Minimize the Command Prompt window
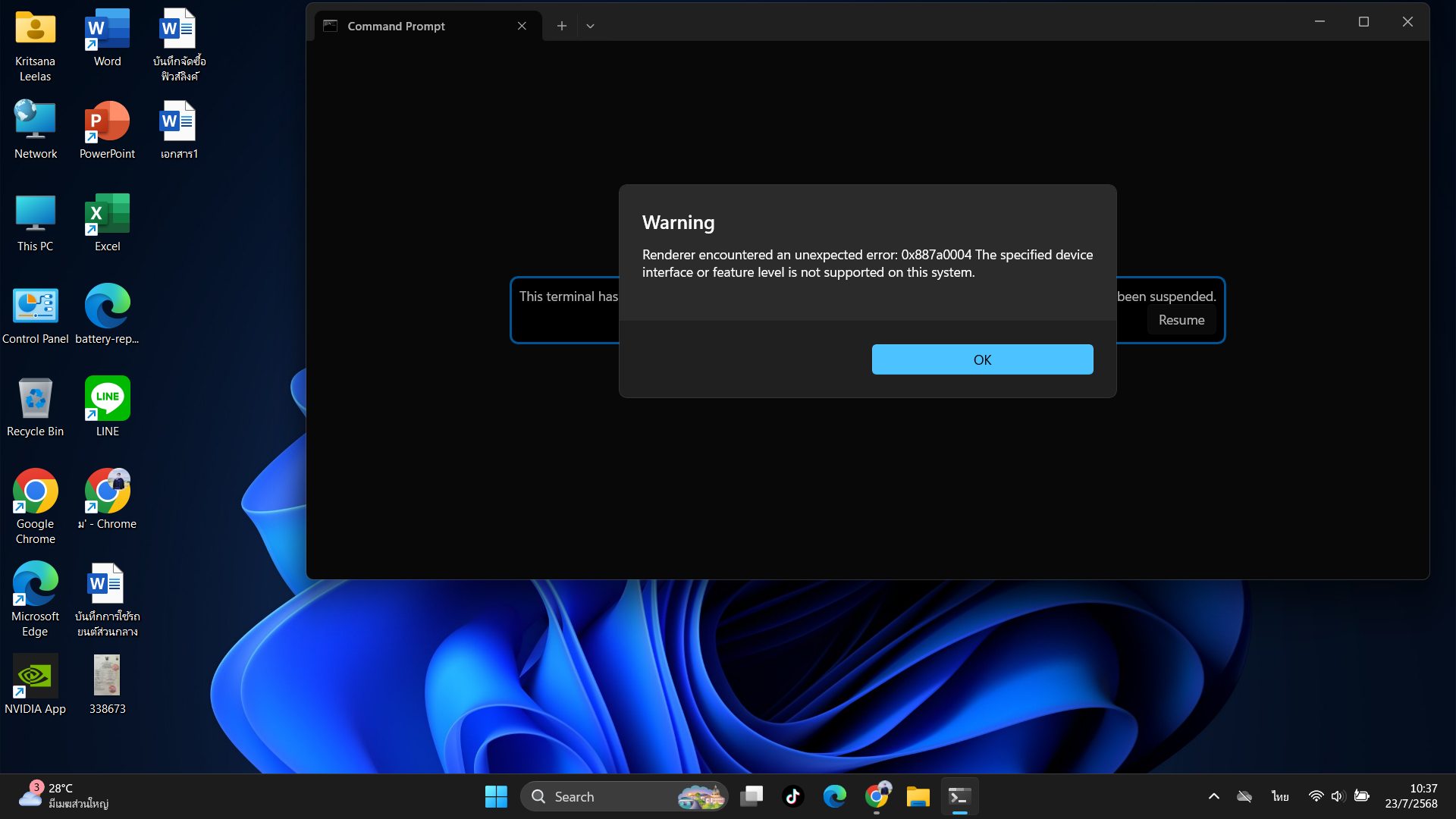The width and height of the screenshot is (1456, 819). click(x=1319, y=22)
